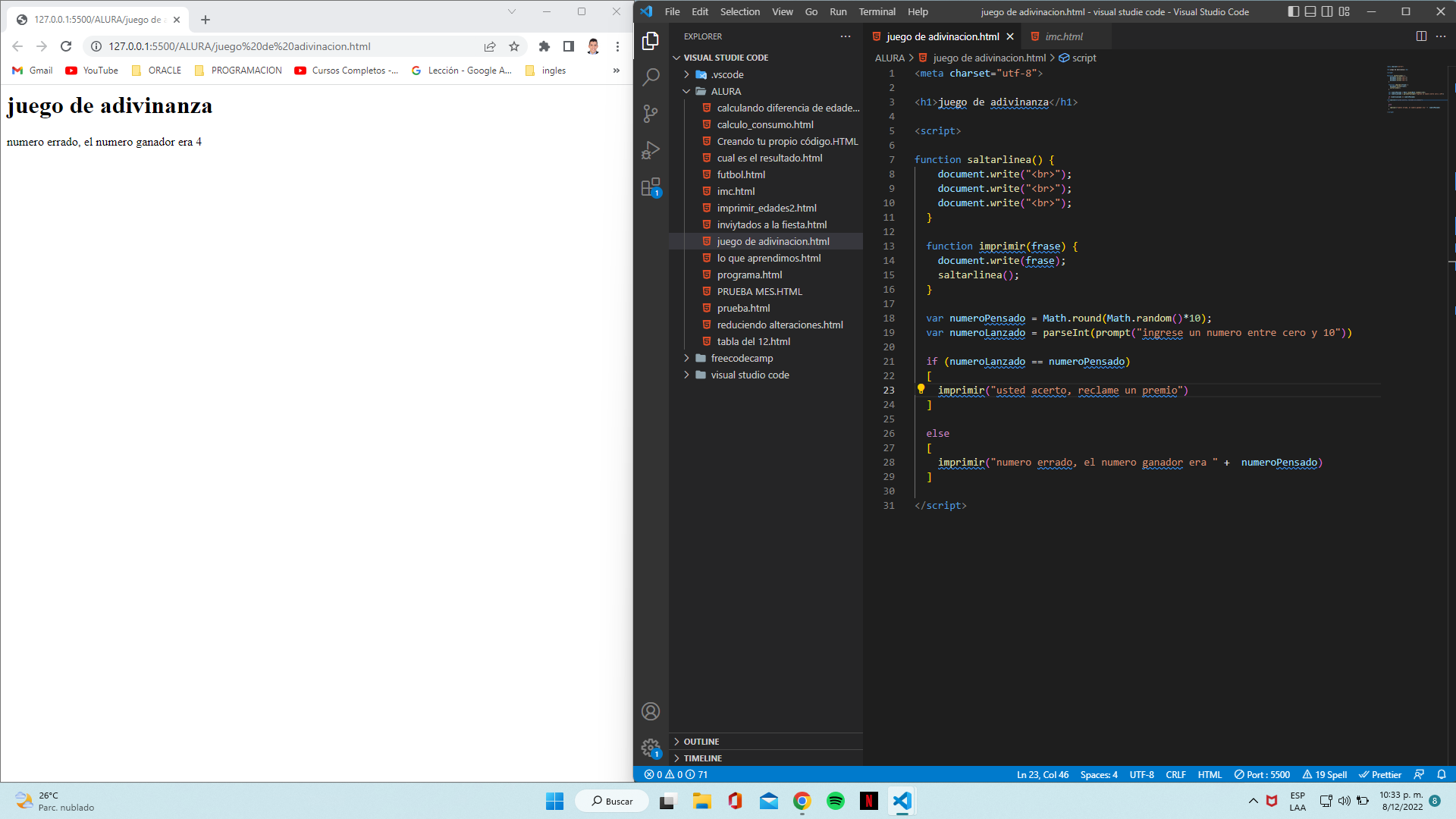Click the current line number indicator Ln 23
Screen dimensions: 1456x819
1034,774
